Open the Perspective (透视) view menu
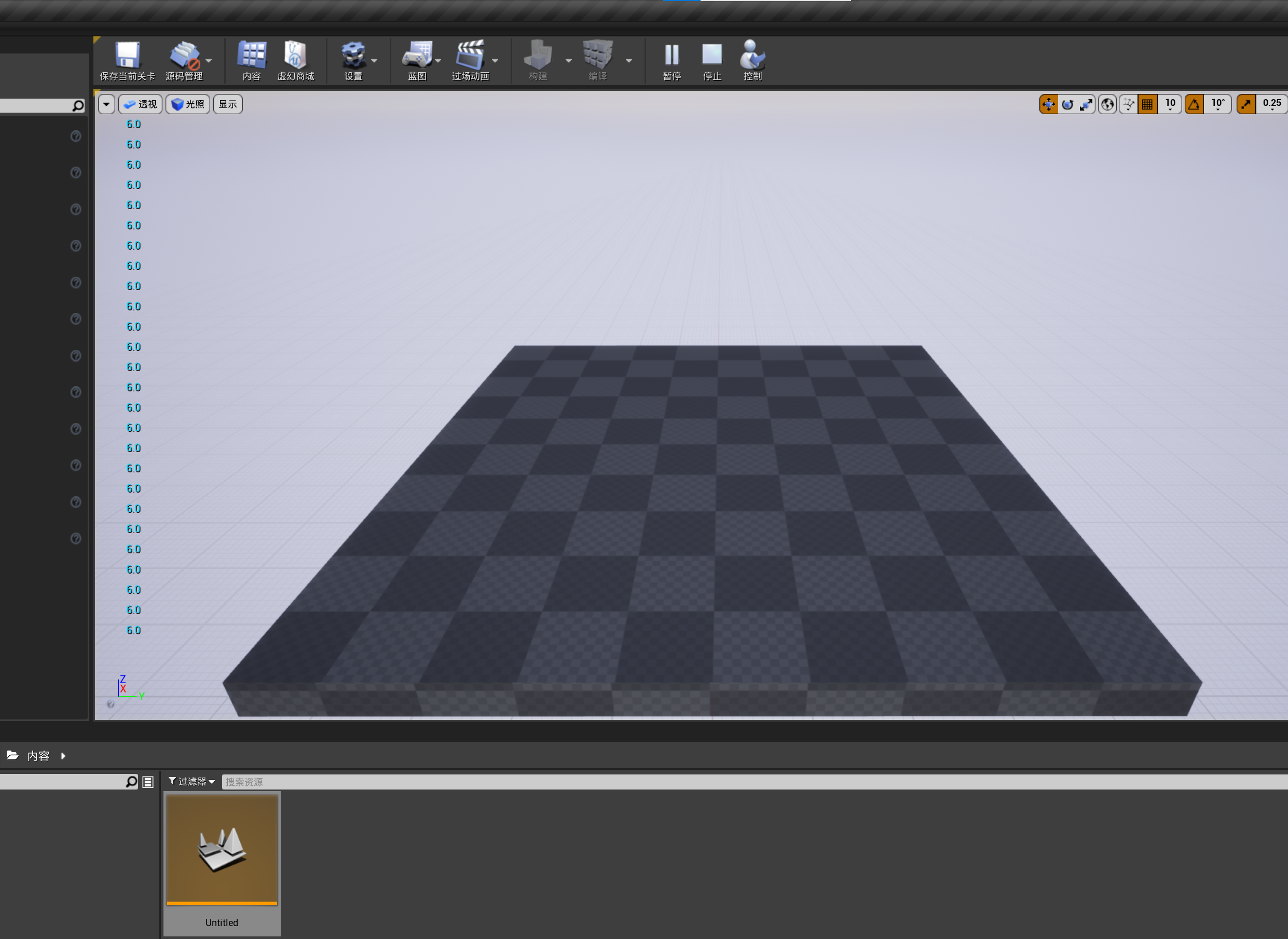This screenshot has width=1288, height=939. (x=140, y=104)
